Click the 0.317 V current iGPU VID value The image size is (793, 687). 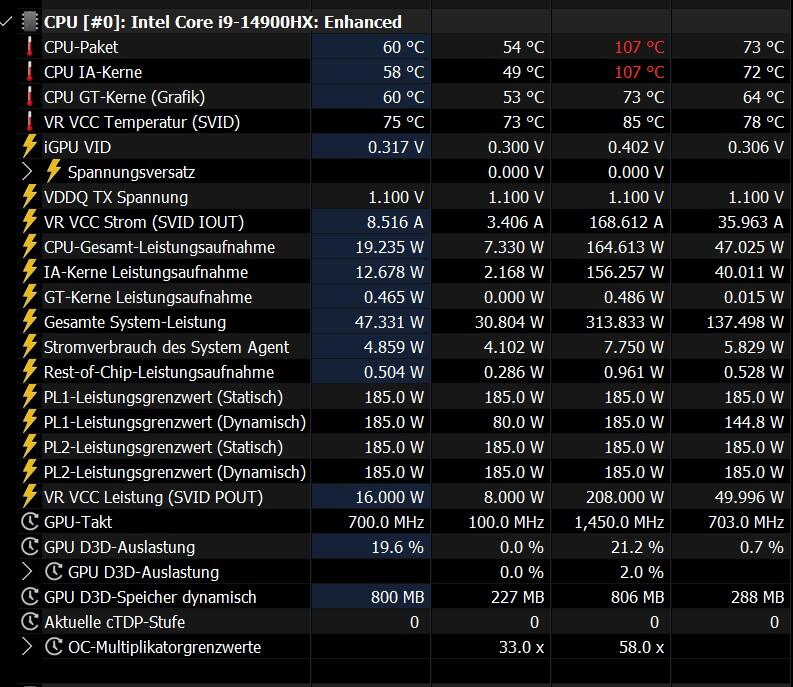coord(396,147)
